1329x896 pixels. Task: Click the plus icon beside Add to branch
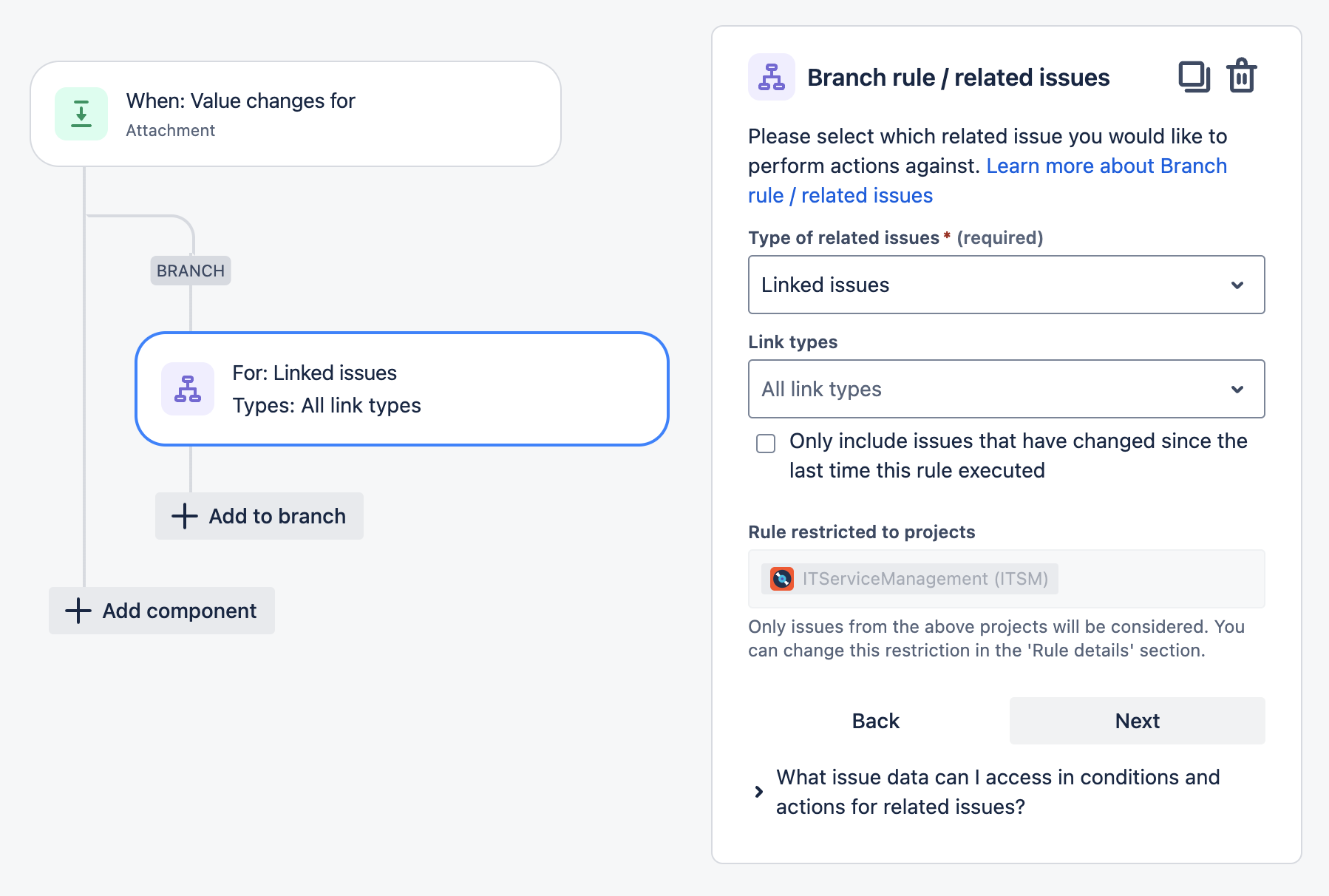pos(185,516)
